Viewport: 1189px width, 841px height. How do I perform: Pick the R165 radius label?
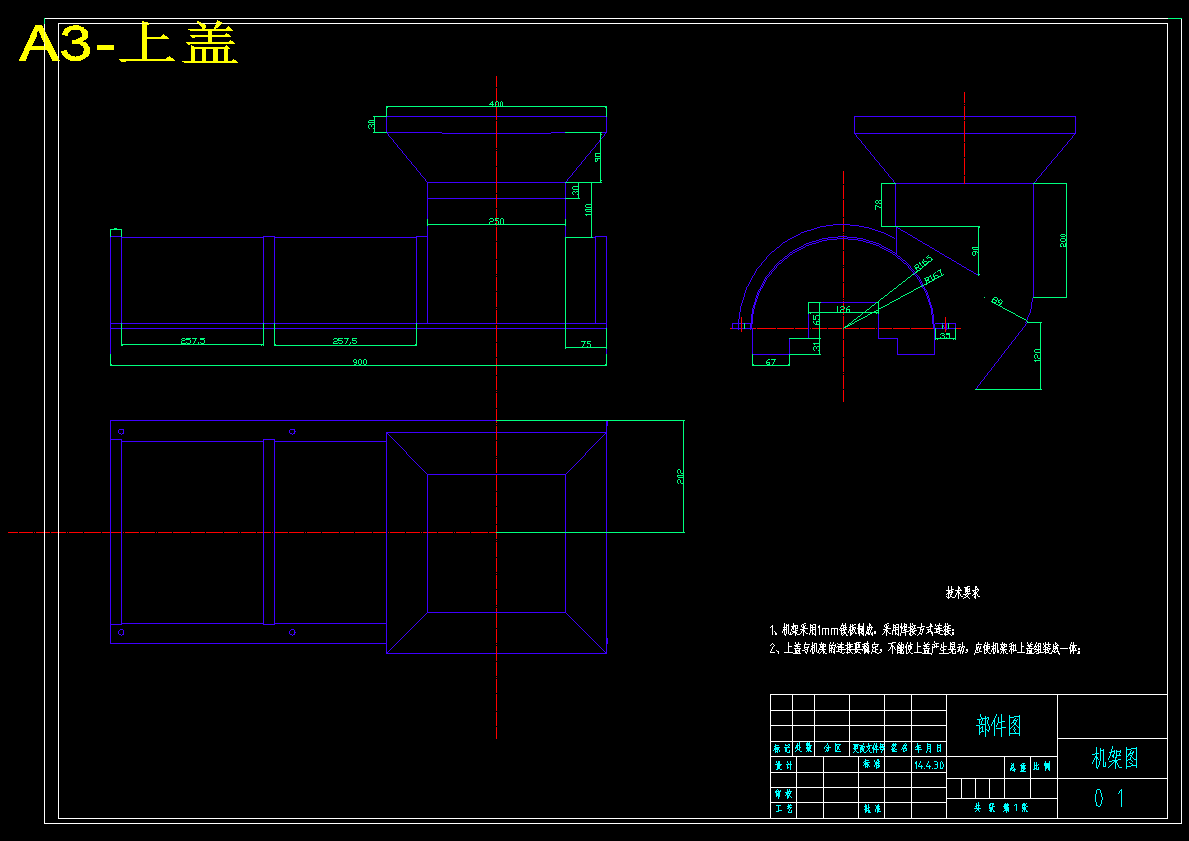(x=922, y=263)
